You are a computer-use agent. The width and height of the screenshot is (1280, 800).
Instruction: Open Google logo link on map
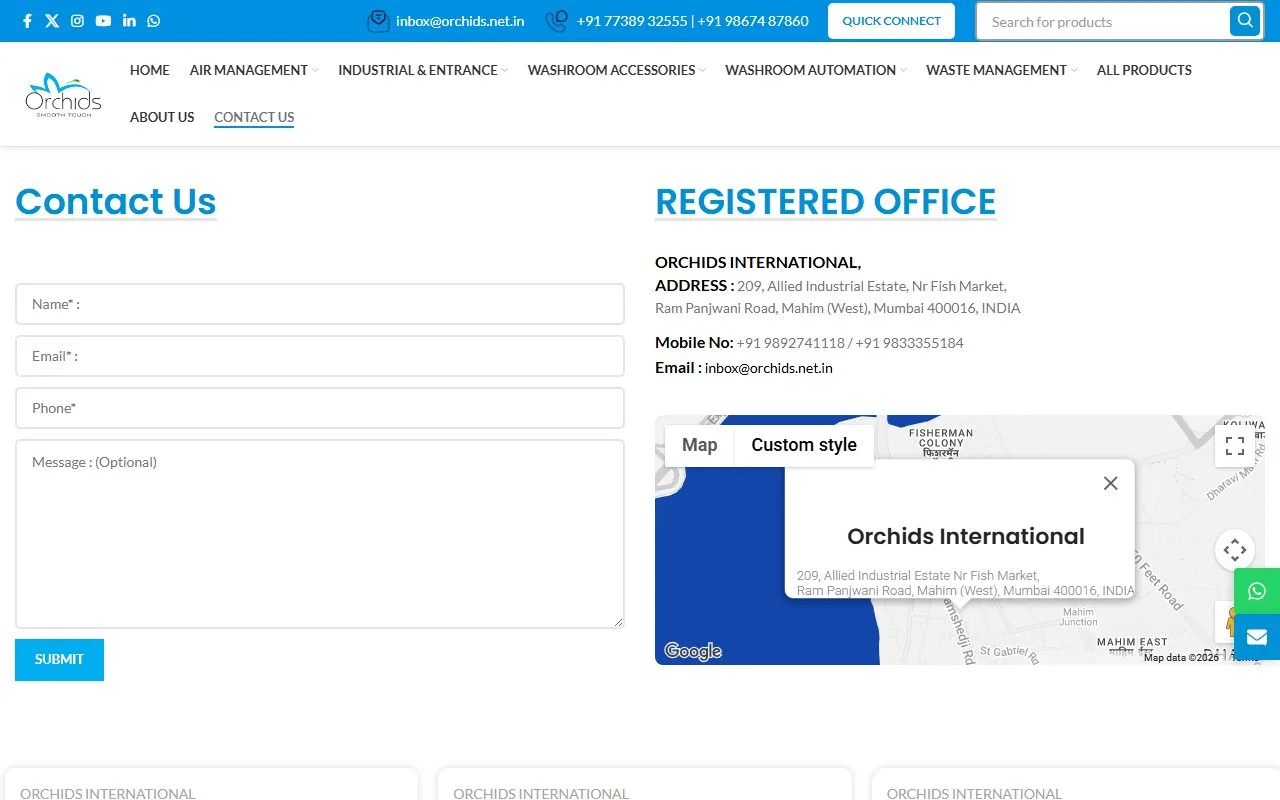tap(692, 652)
